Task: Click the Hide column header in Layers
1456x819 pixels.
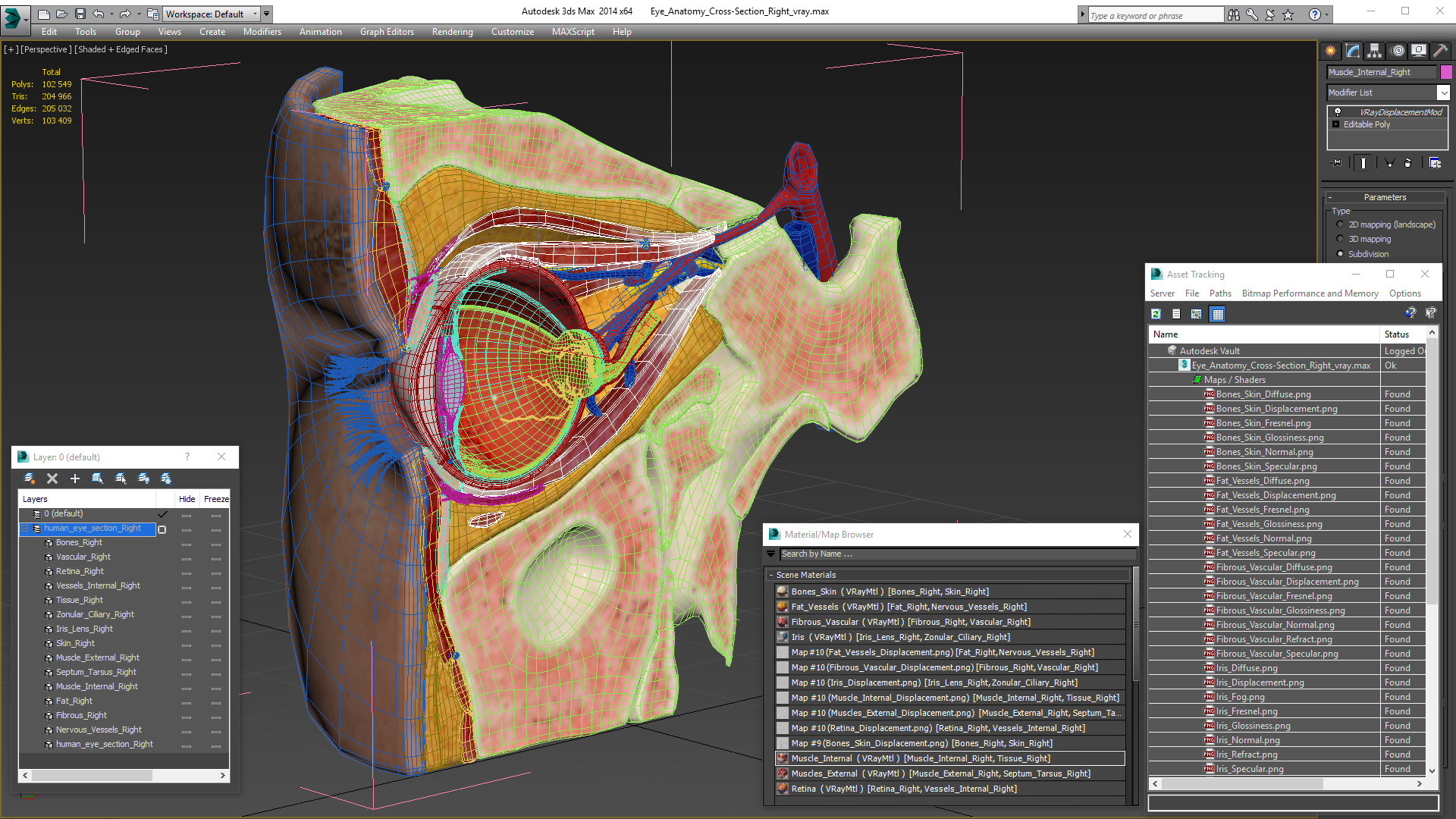Action: click(187, 499)
